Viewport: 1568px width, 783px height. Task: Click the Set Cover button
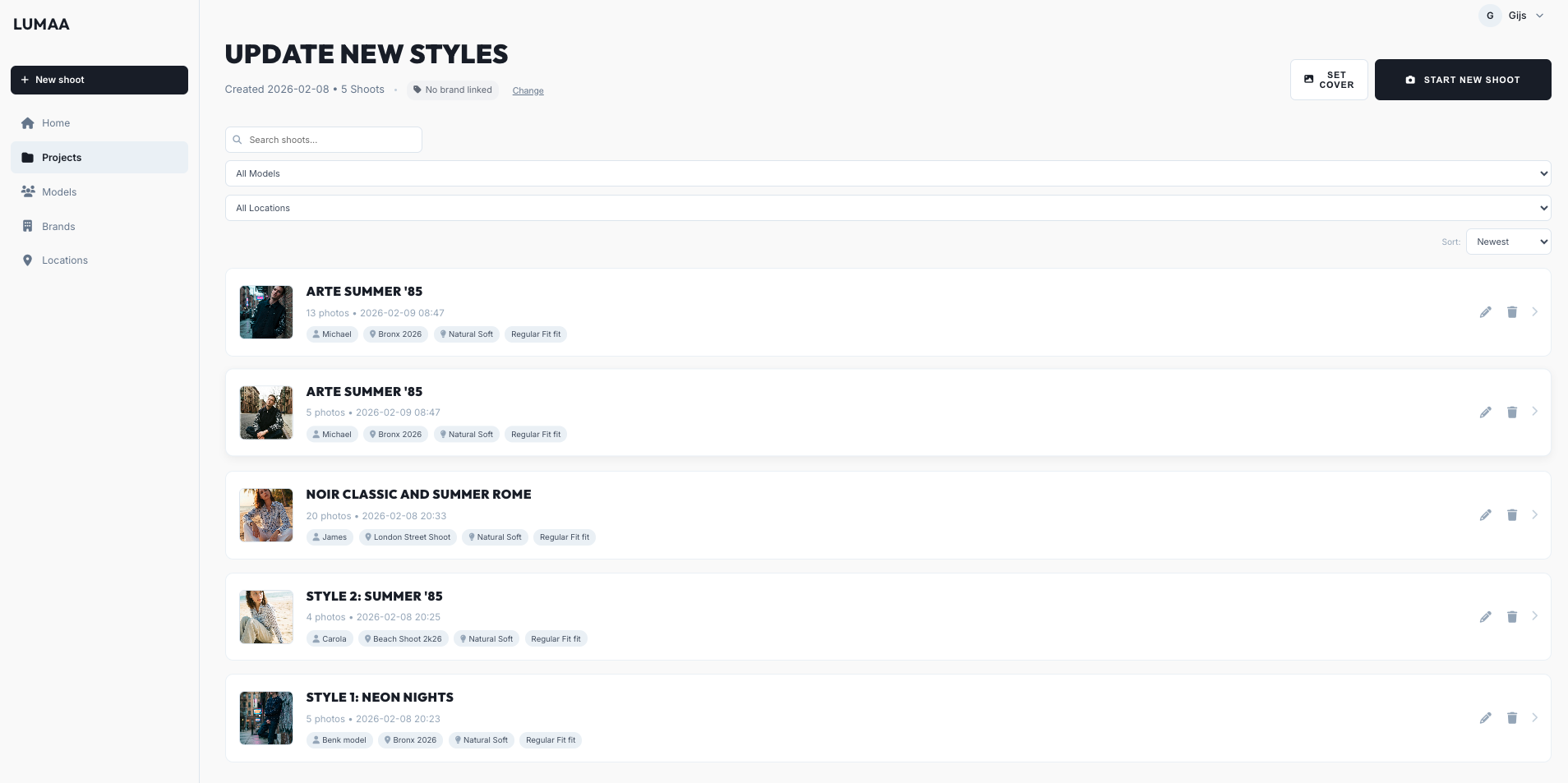tap(1328, 80)
